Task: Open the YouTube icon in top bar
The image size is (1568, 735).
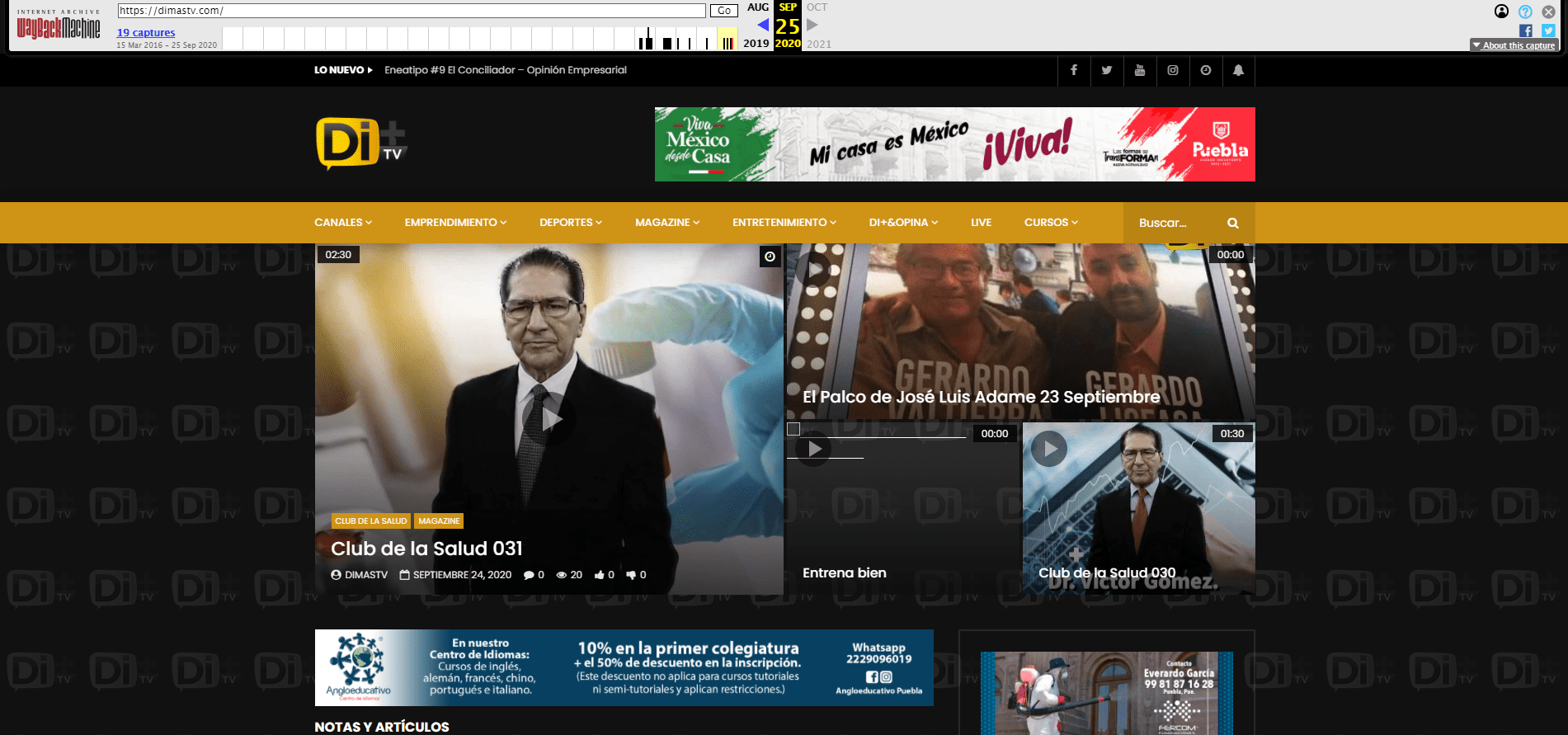Action: 1139,70
